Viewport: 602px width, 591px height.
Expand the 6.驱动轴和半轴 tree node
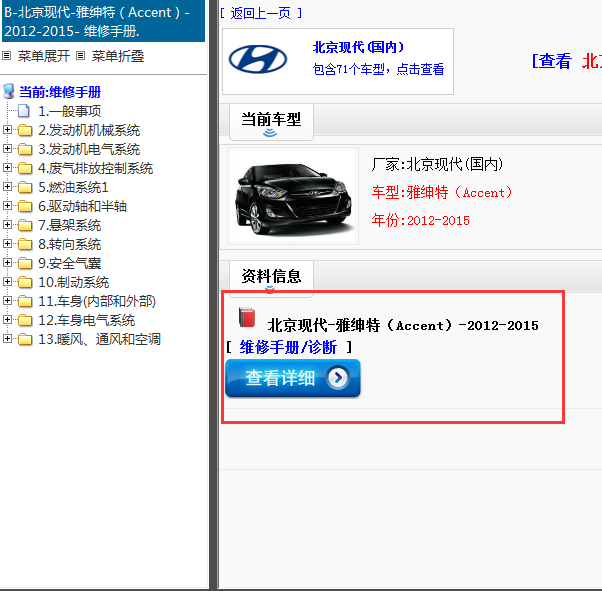(x=7, y=205)
